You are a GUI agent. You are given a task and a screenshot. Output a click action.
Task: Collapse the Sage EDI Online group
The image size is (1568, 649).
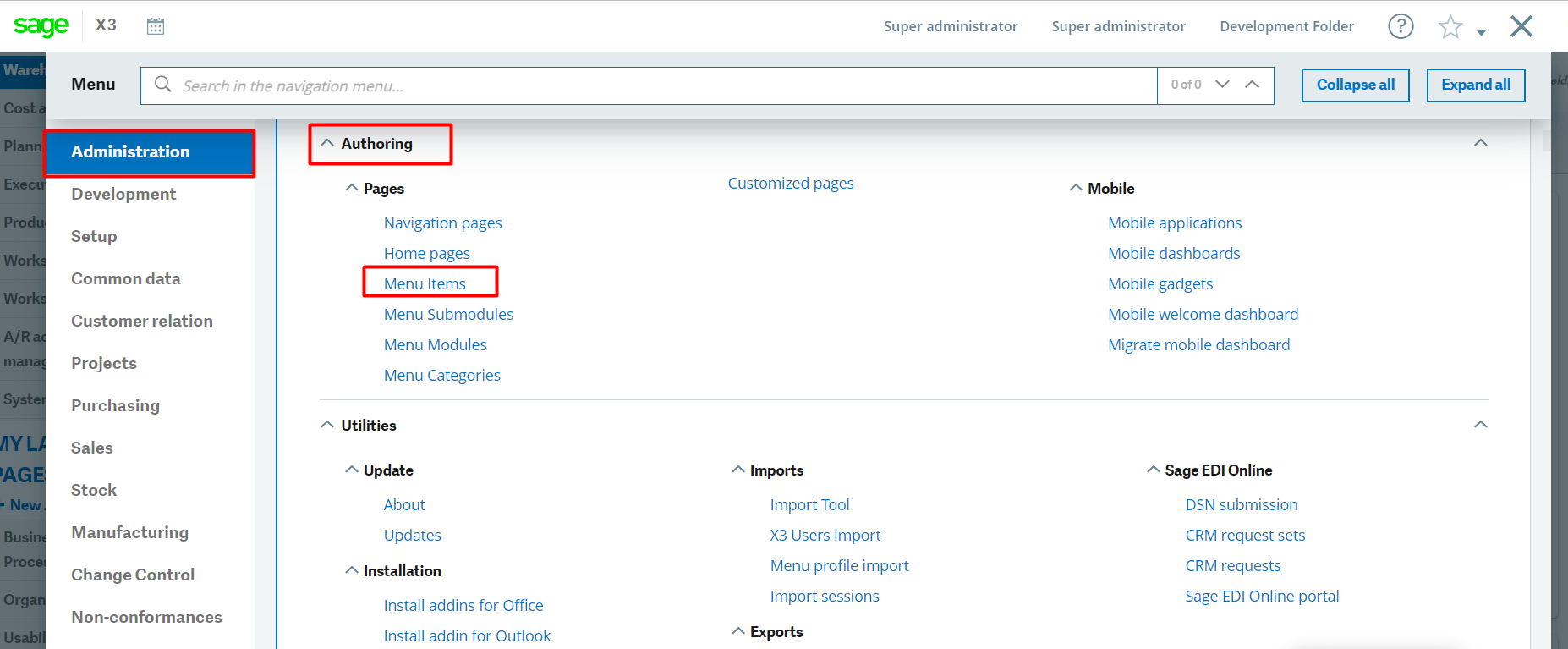click(x=1153, y=470)
